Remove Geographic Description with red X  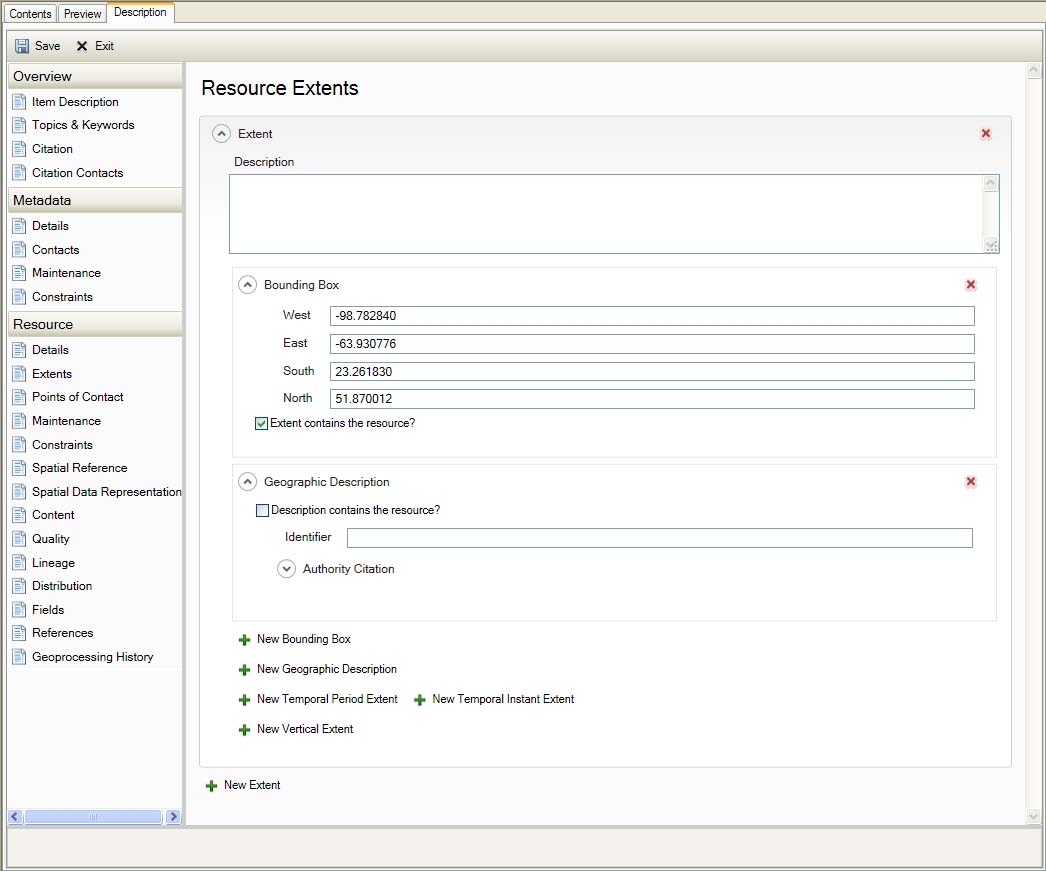pyautogui.click(x=970, y=482)
